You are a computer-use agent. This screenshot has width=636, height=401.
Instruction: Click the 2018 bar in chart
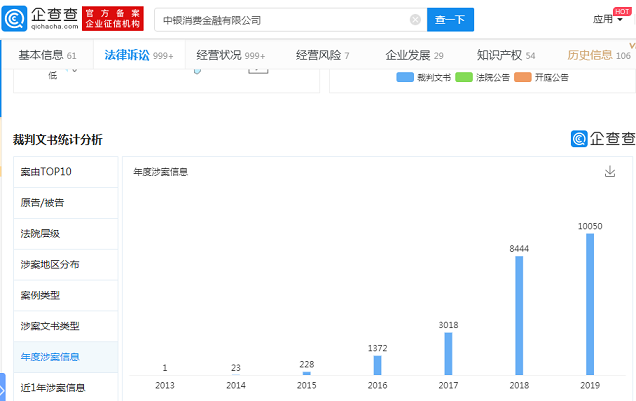[x=519, y=315]
